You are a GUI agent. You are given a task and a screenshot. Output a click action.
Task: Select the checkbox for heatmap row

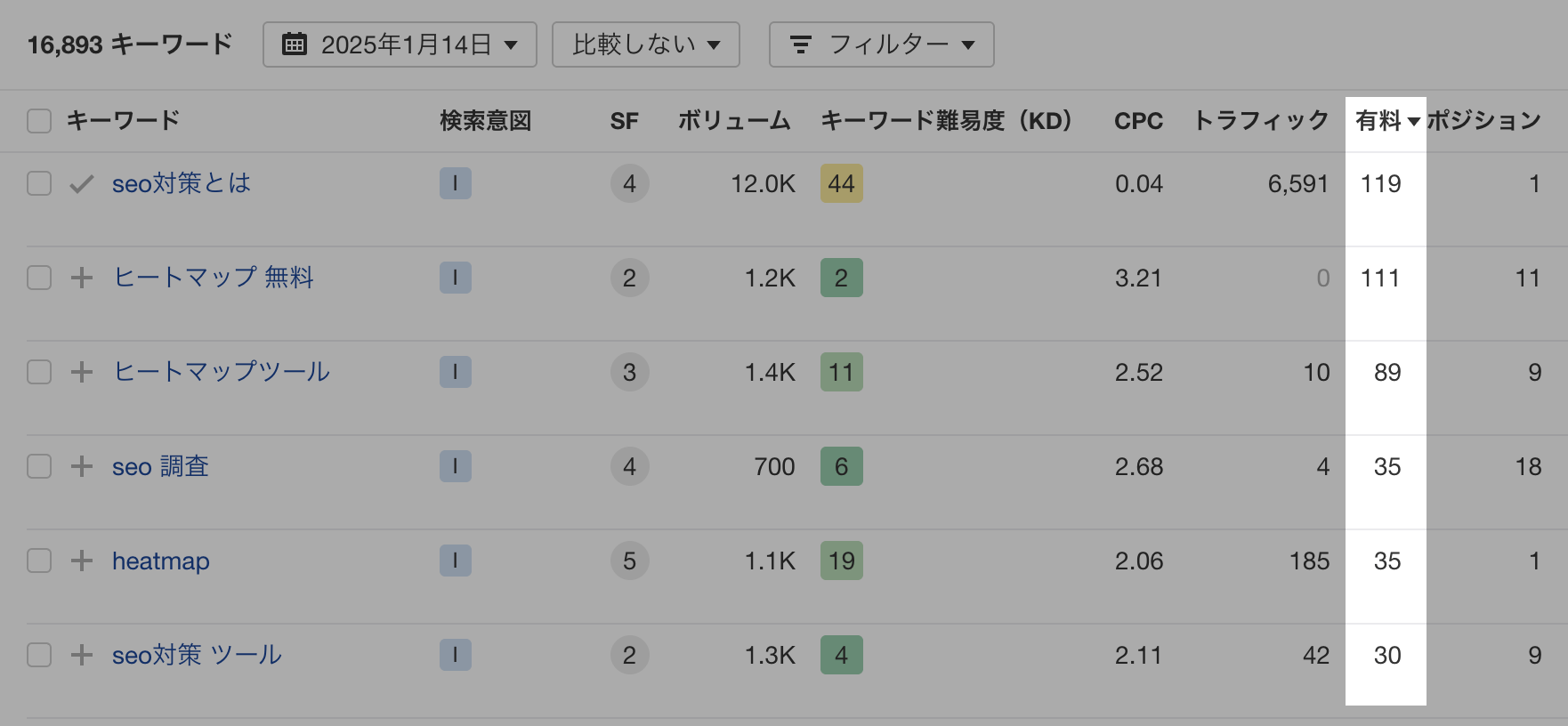(x=39, y=561)
